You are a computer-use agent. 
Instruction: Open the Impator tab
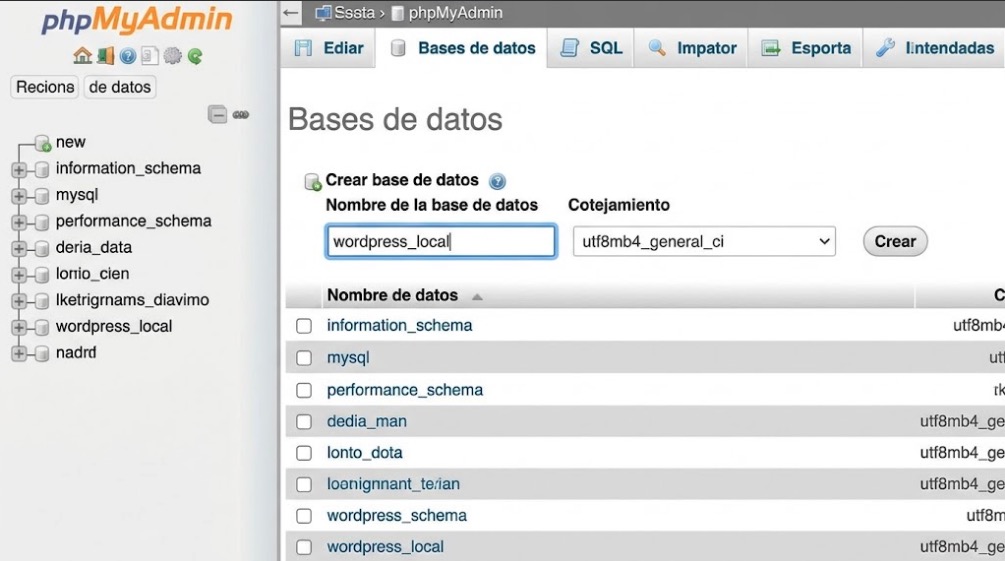(x=691, y=48)
